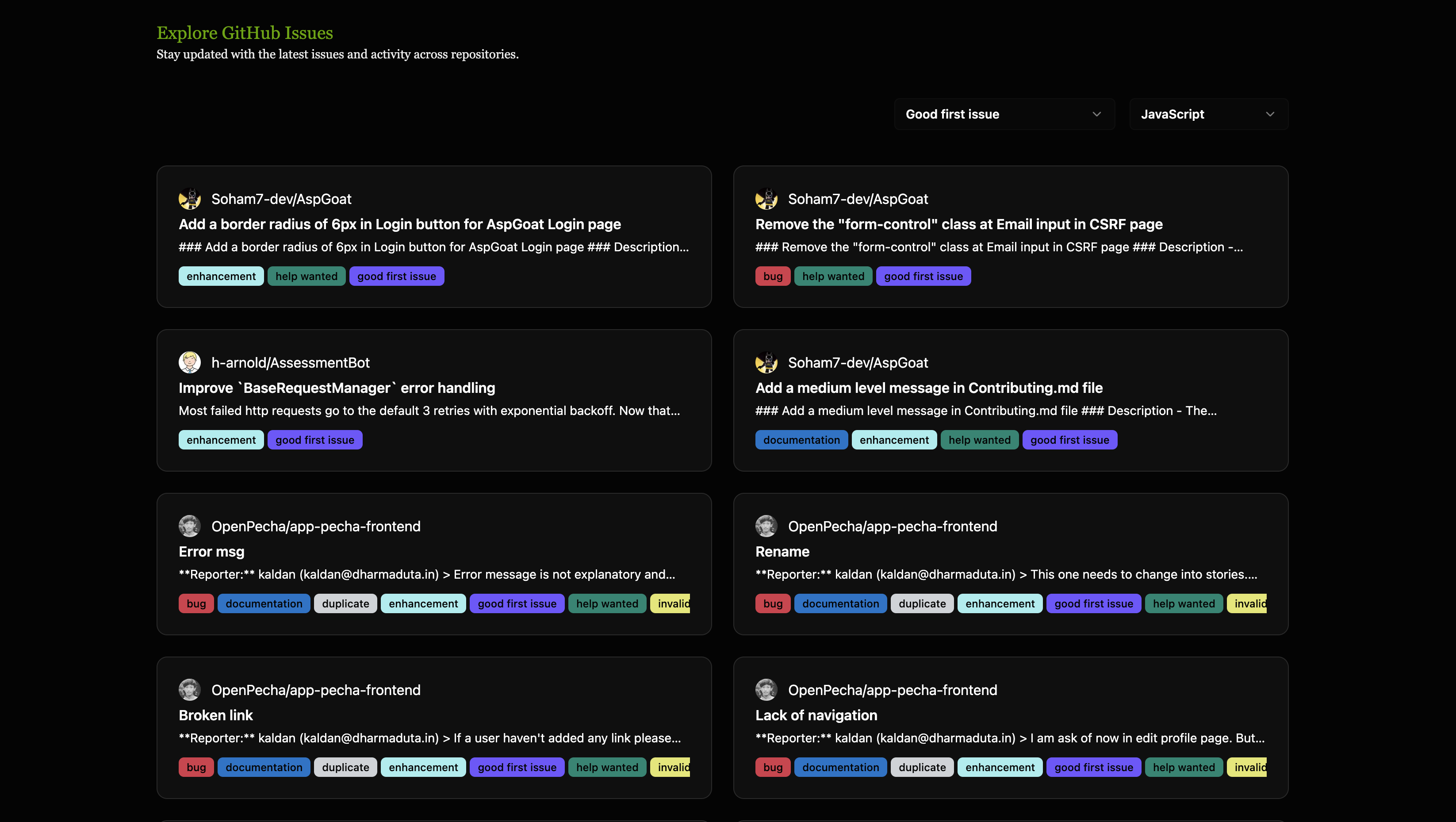Click documentation tag on Lack of navigation card
1456x822 pixels.
(840, 767)
